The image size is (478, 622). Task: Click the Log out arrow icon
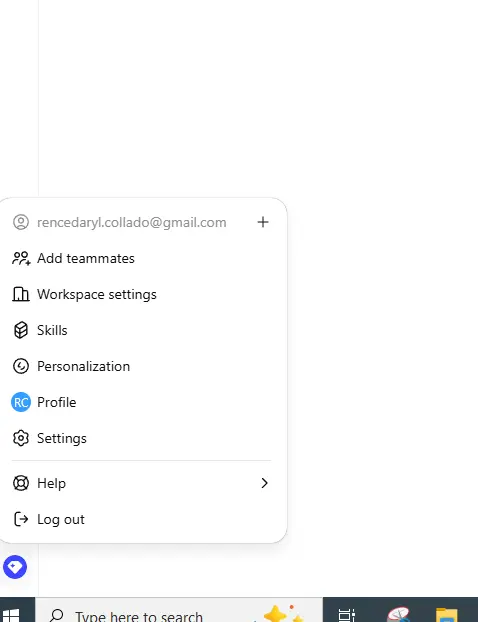coord(21,519)
